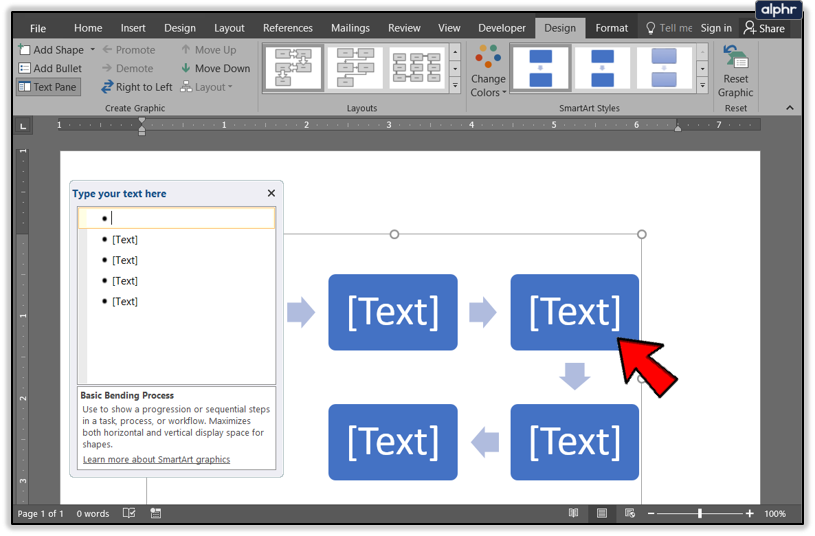Open the Add Shape dropdown arrow
Image resolution: width=815 pixels, height=536 pixels.
tap(93, 49)
